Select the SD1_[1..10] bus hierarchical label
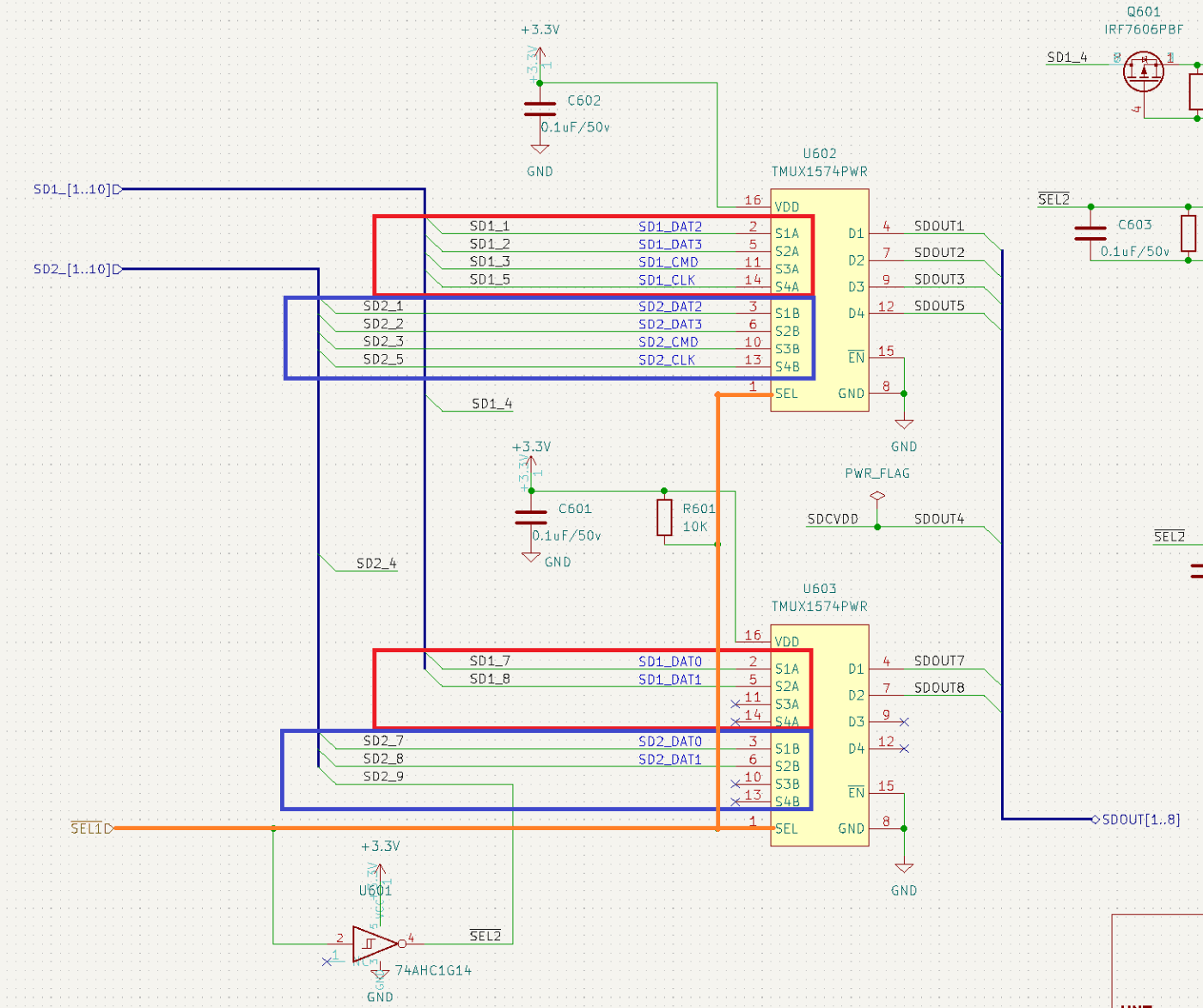 tap(77, 189)
